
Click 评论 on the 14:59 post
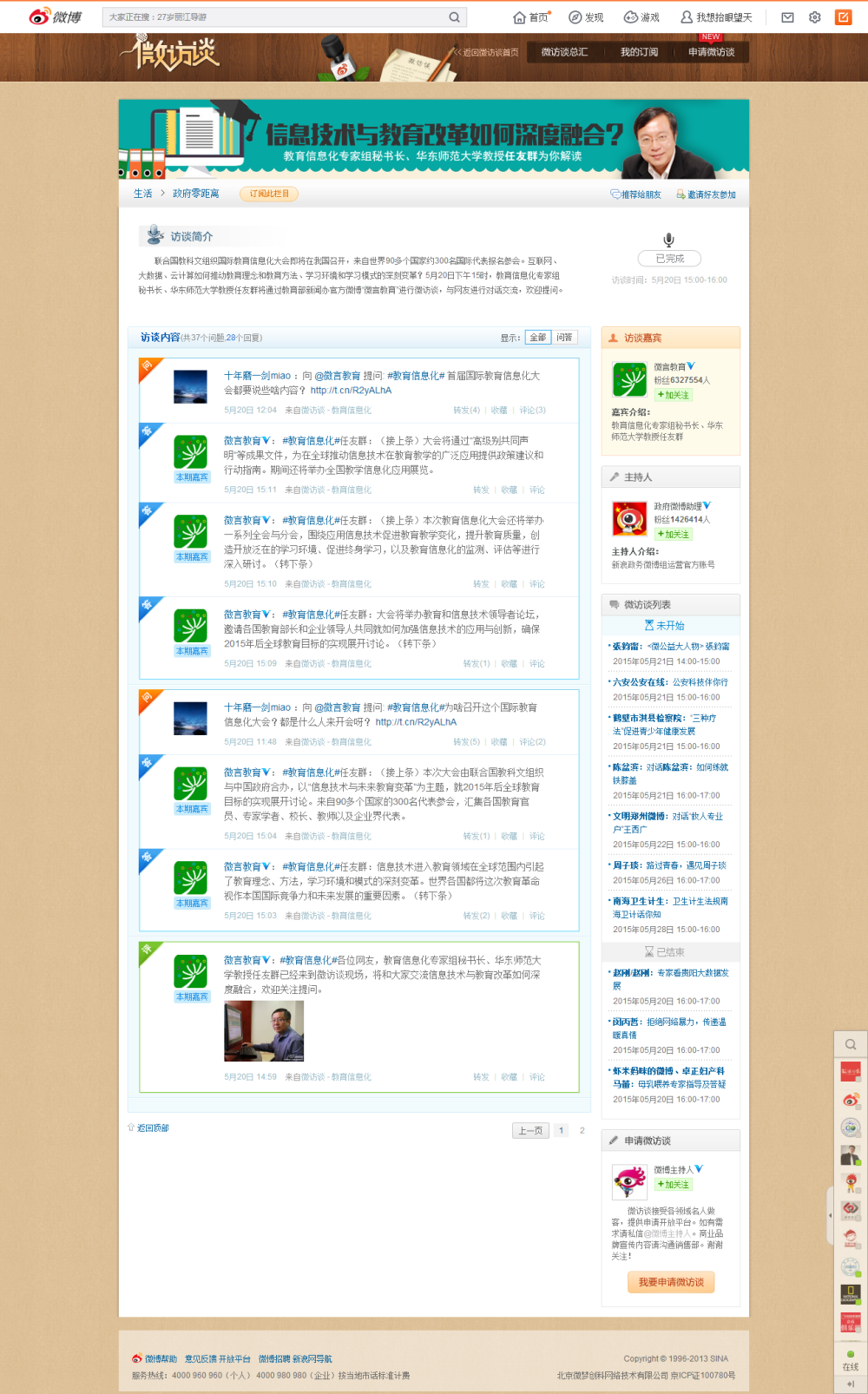tap(537, 1076)
